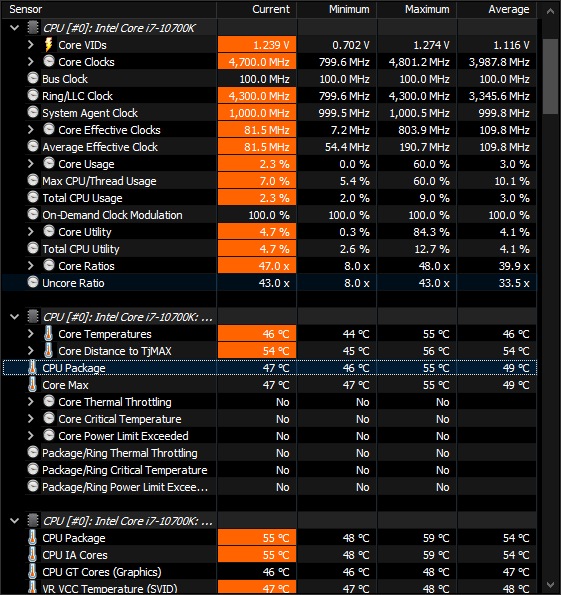This screenshot has width=561, height=595.
Task: Expand the Core VIDs row
Action: point(31,45)
